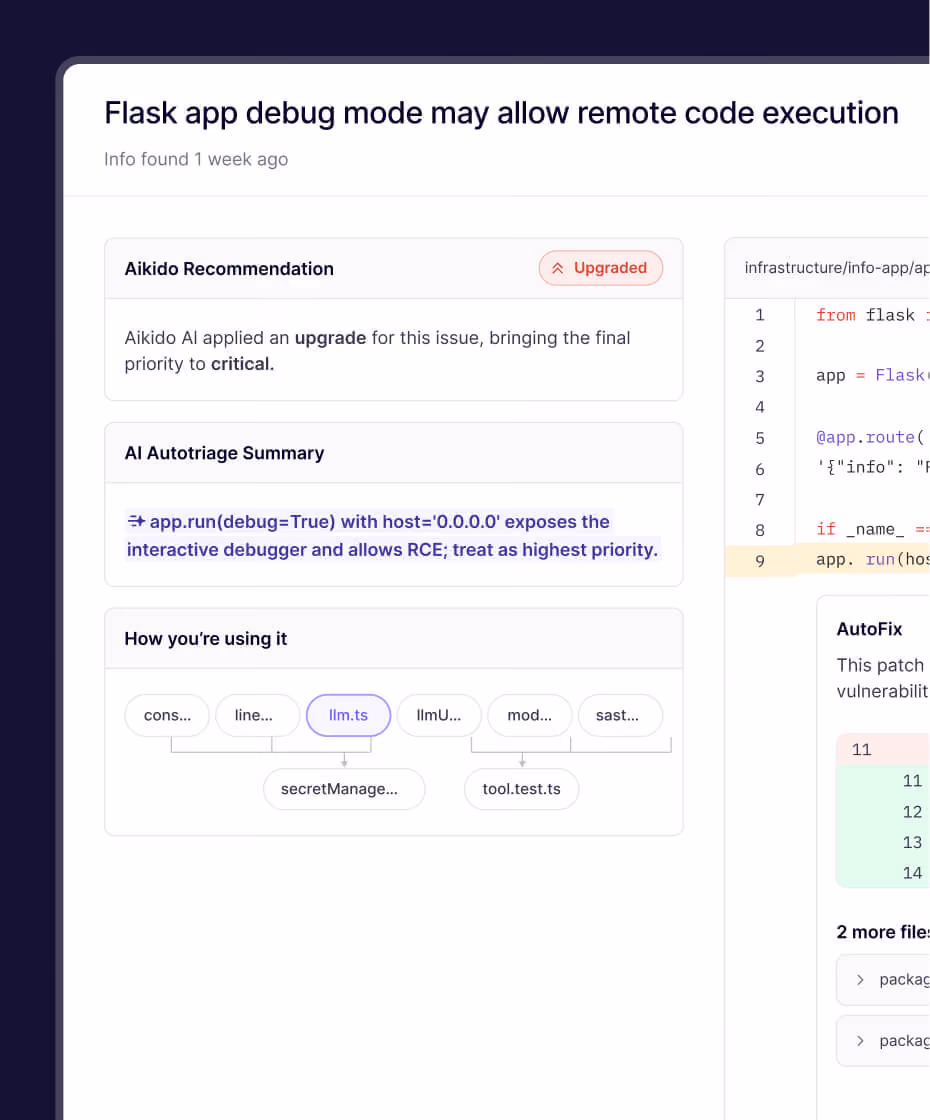The image size is (930, 1120).
Task: Click the bold 'critical.' priority word
Action: pos(242,364)
